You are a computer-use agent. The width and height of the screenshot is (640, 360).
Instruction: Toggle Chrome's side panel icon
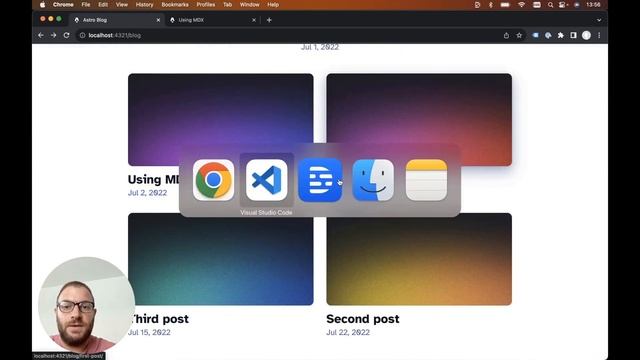[573, 36]
